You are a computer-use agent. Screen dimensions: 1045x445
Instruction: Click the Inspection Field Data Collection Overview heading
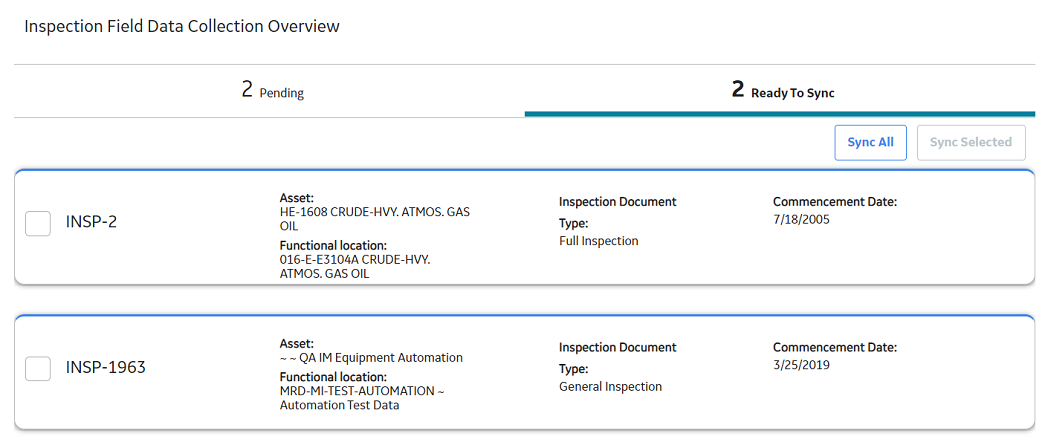(182, 27)
